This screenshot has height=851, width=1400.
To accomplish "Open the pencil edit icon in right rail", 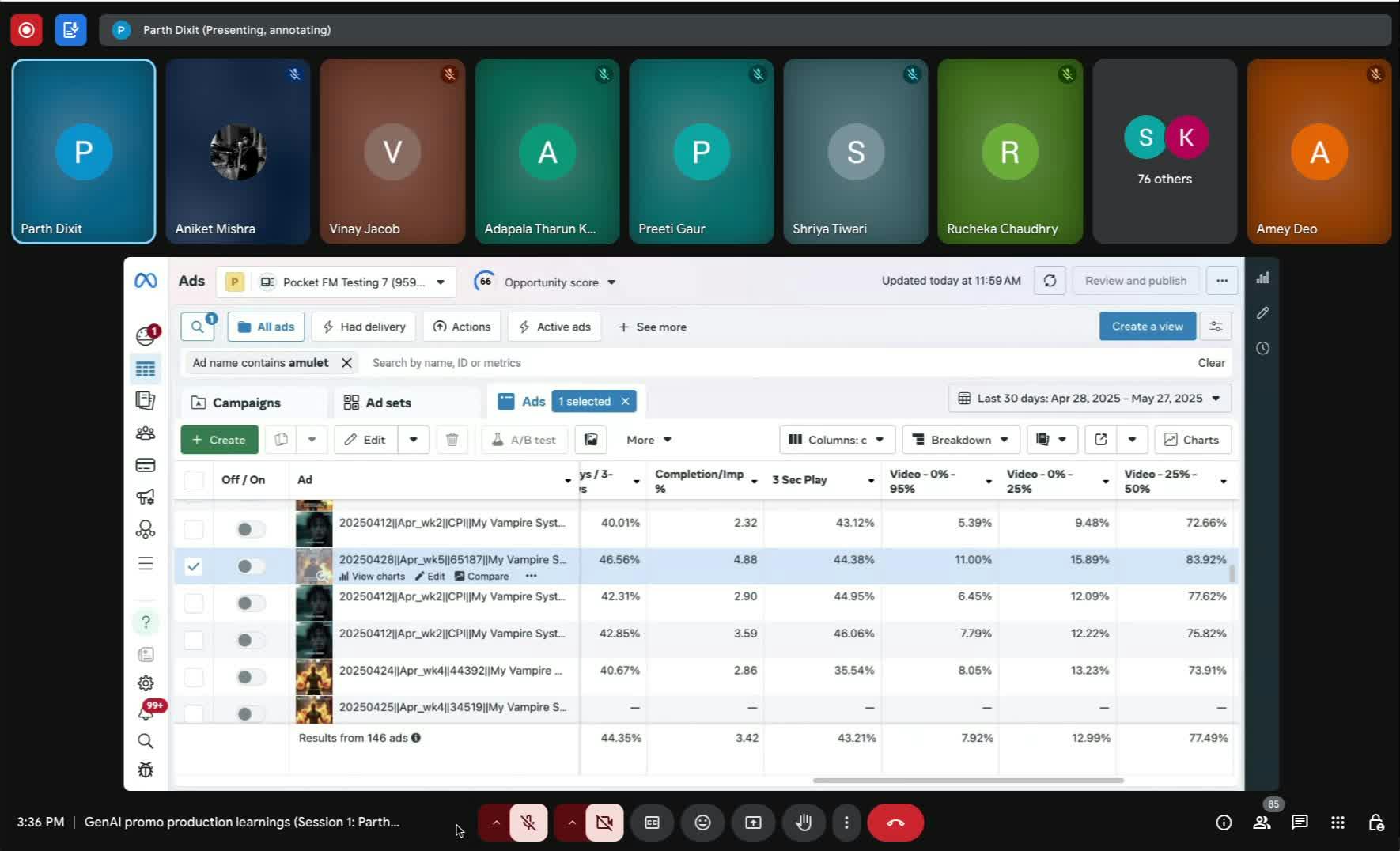I will [x=1262, y=313].
